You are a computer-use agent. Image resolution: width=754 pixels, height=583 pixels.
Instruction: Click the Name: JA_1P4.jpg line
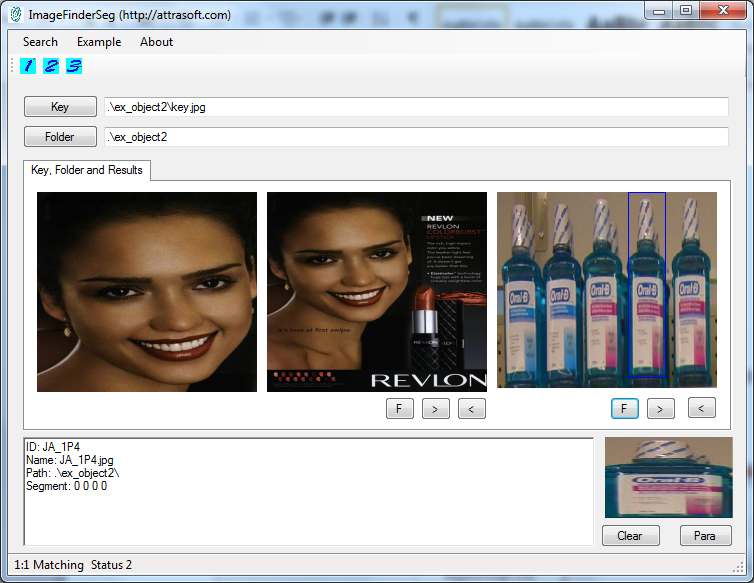[x=70, y=460]
